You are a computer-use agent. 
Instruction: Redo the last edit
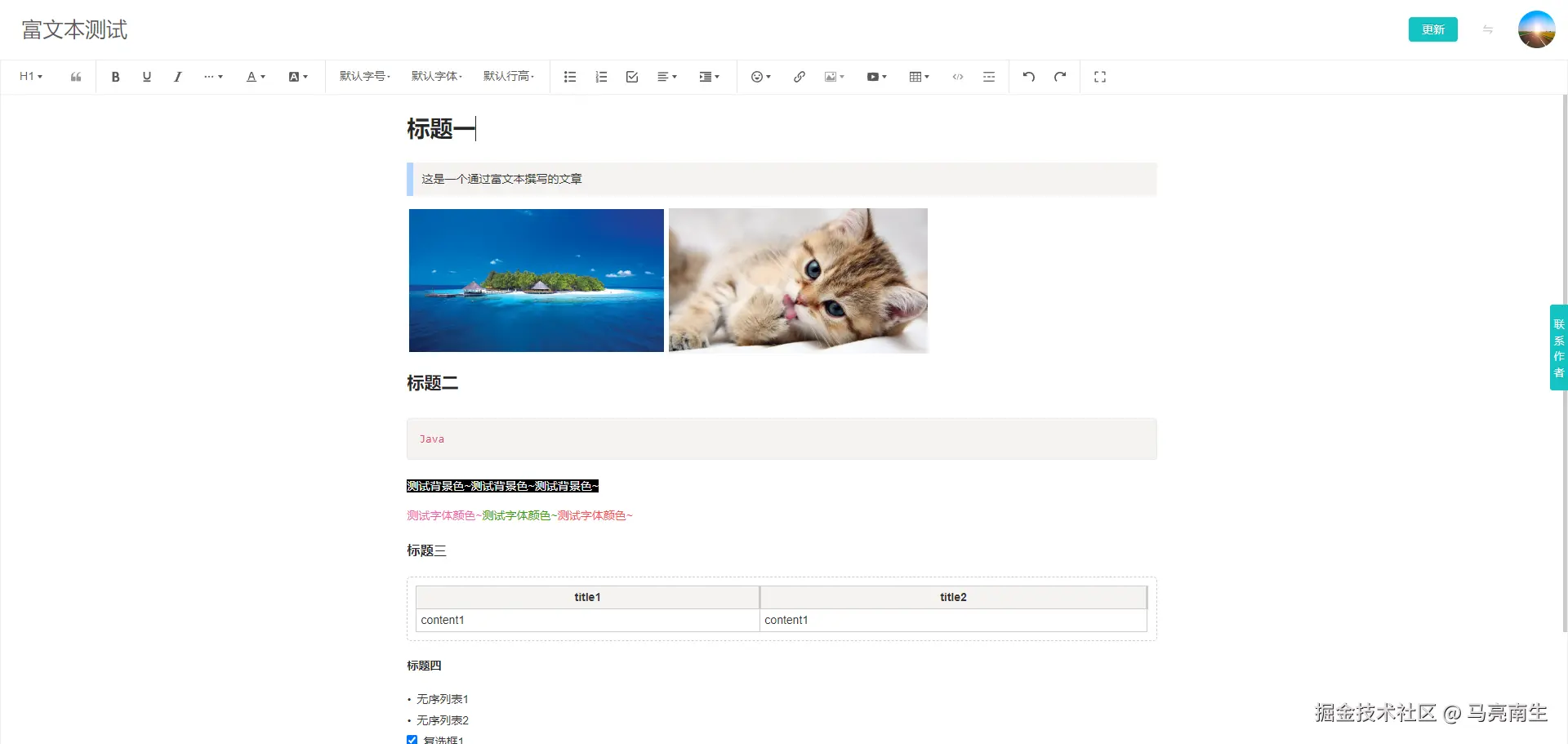coord(1059,76)
